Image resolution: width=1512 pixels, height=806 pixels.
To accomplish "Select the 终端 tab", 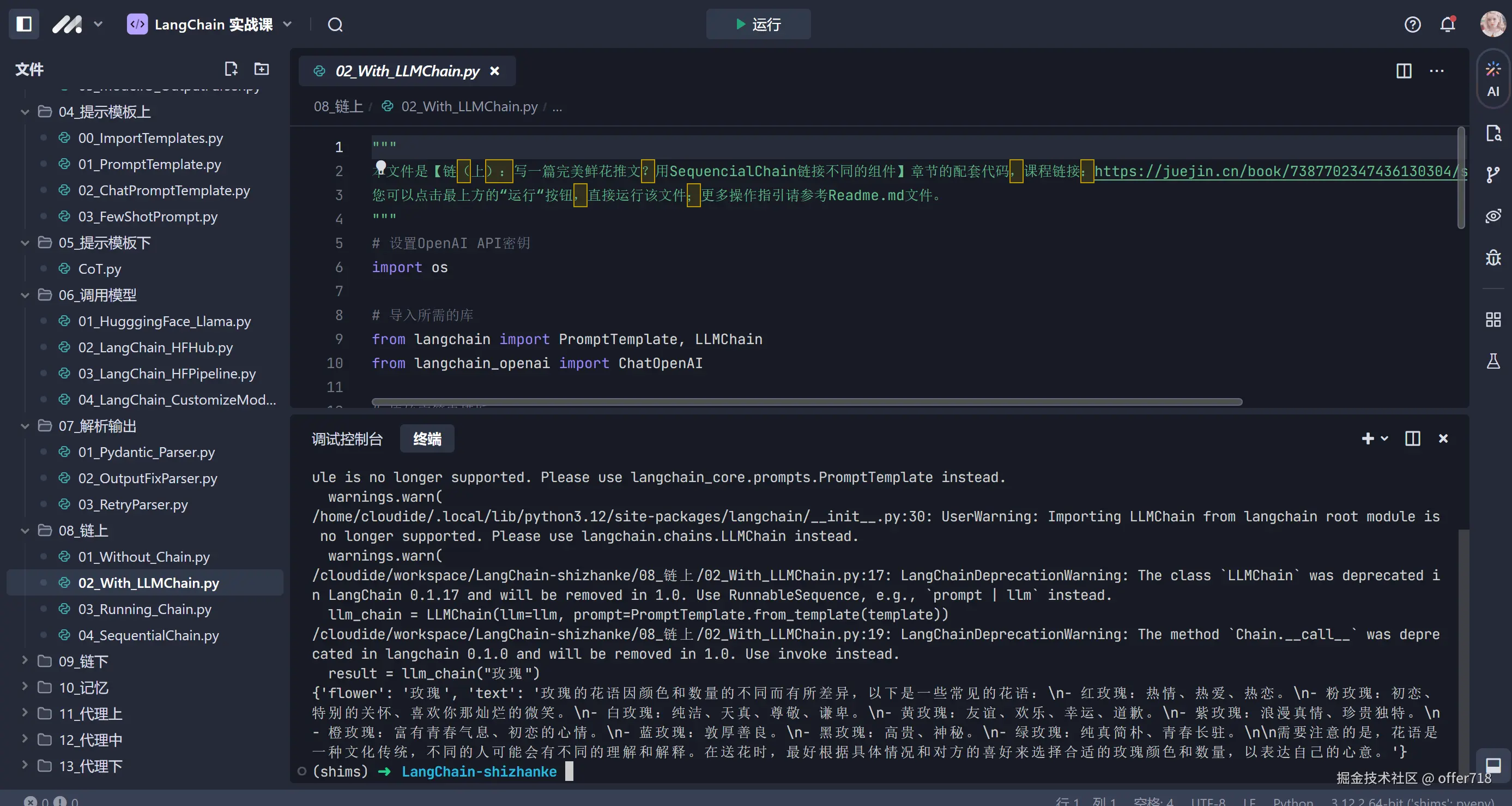I will click(427, 439).
